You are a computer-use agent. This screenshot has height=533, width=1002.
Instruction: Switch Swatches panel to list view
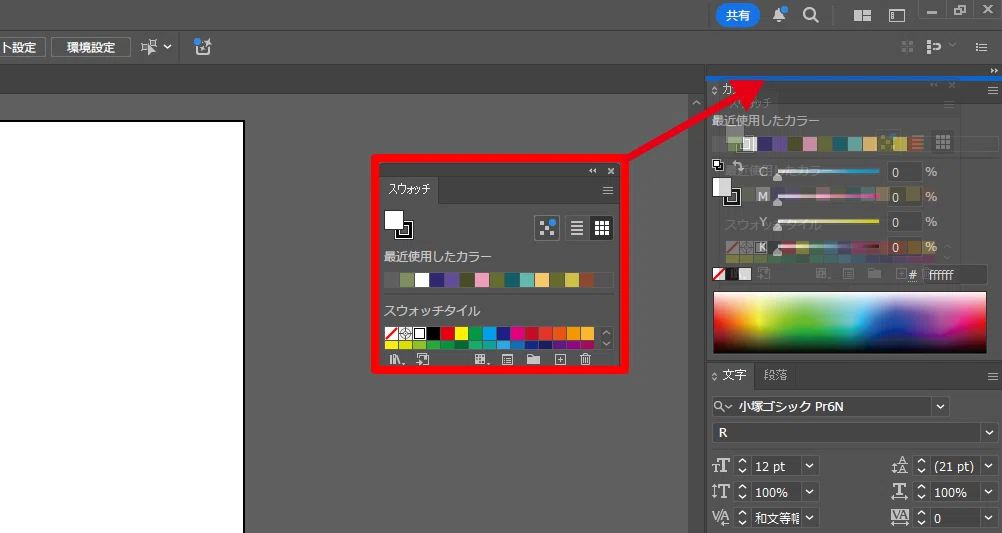(576, 228)
